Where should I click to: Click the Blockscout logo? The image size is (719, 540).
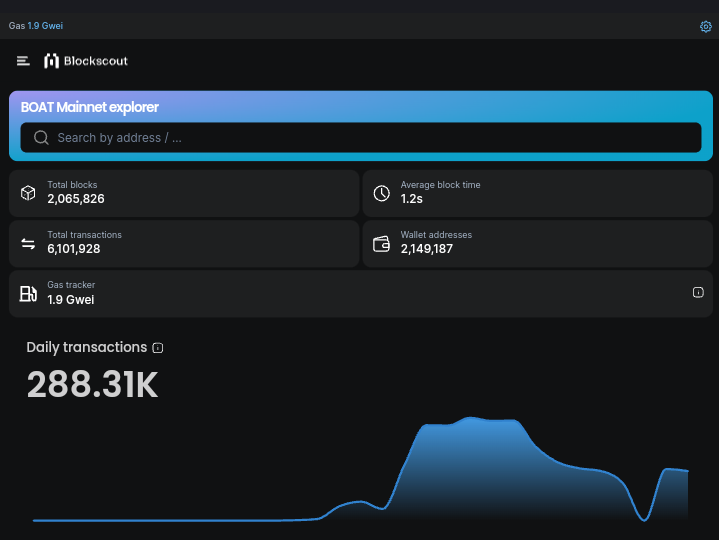[x=86, y=61]
